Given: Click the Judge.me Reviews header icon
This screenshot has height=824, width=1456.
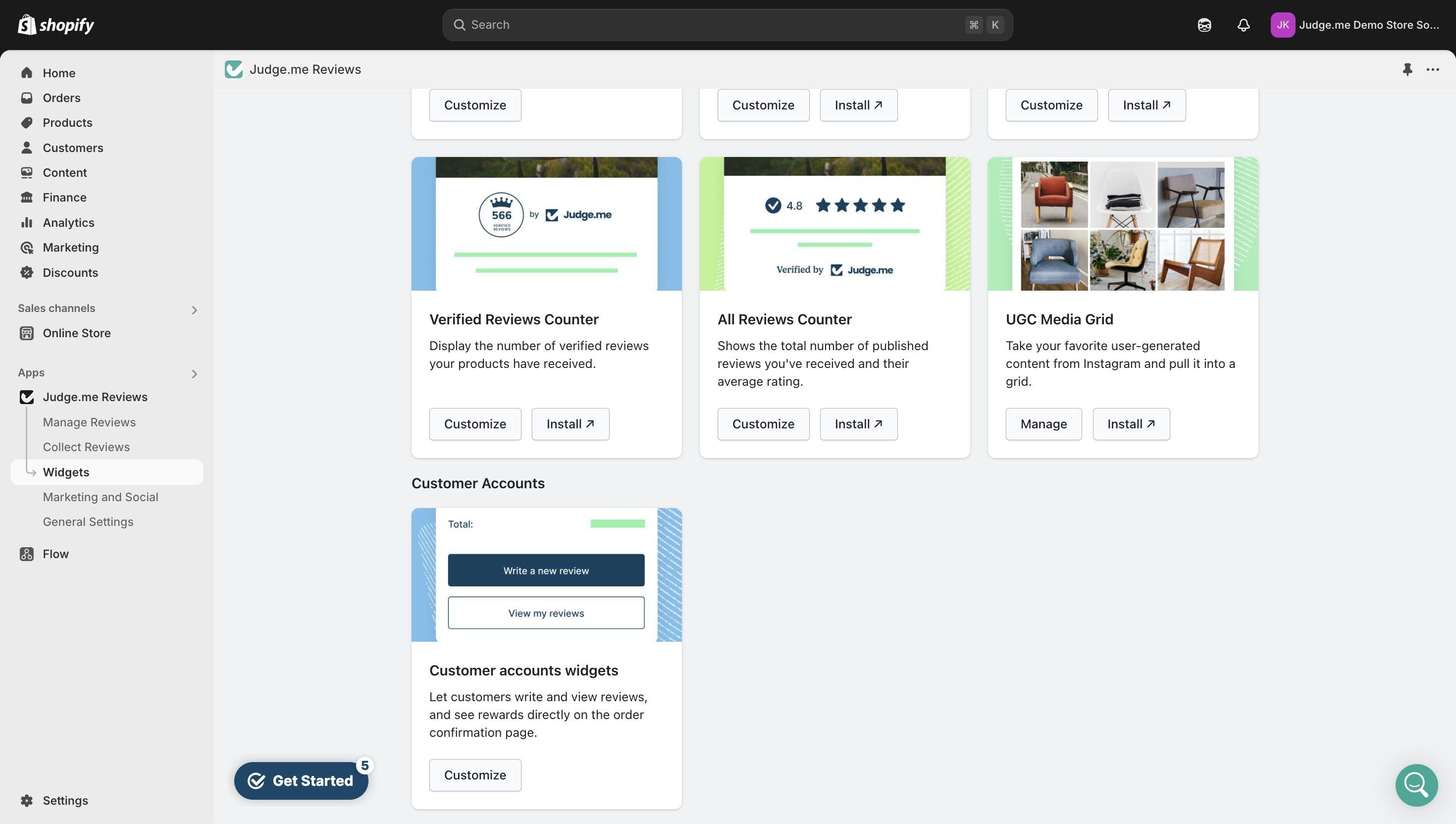Looking at the screenshot, I should pyautogui.click(x=234, y=69).
